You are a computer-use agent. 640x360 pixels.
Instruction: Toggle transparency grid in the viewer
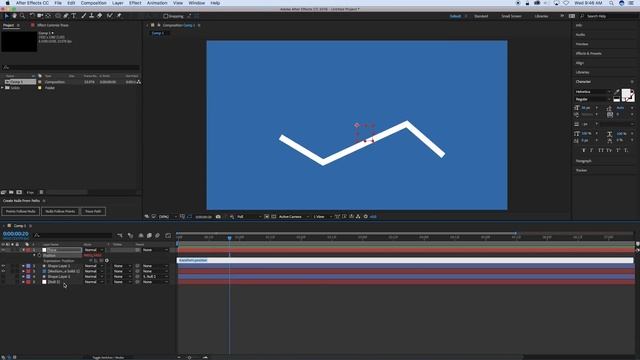point(274,217)
